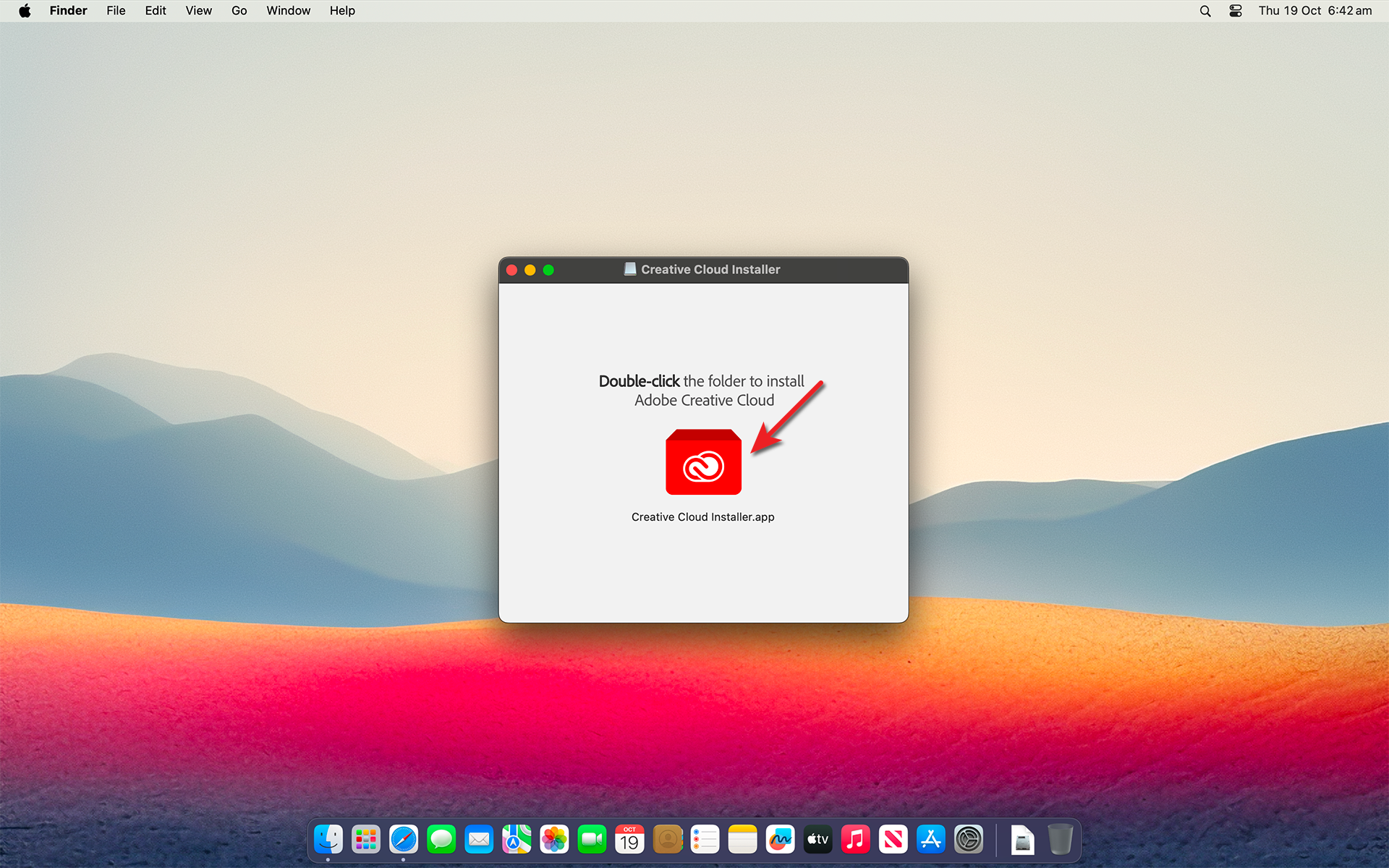Open the Window menu
Image resolution: width=1389 pixels, height=868 pixels.
(288, 11)
